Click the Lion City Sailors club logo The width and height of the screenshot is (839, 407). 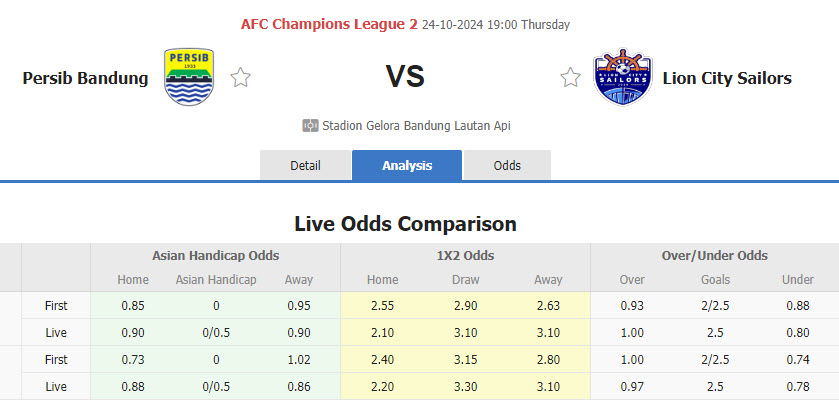pyautogui.click(x=623, y=77)
